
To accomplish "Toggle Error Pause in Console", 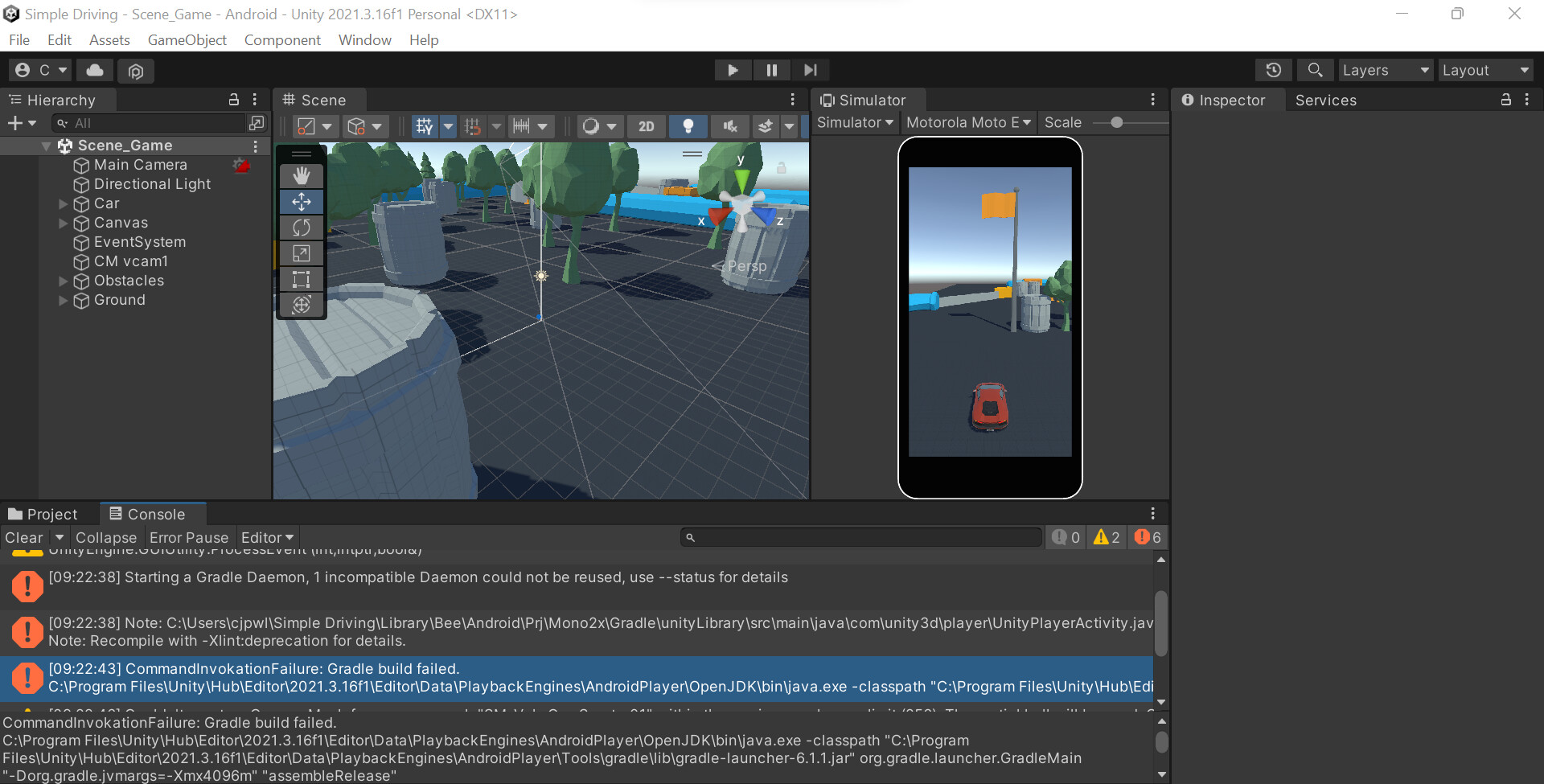I will [188, 538].
